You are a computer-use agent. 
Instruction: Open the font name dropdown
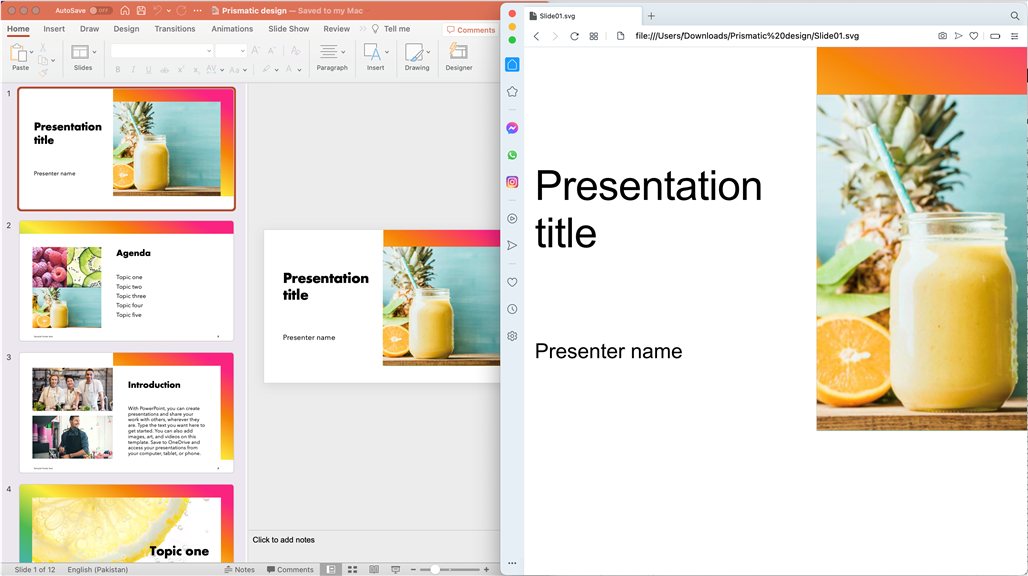point(208,50)
